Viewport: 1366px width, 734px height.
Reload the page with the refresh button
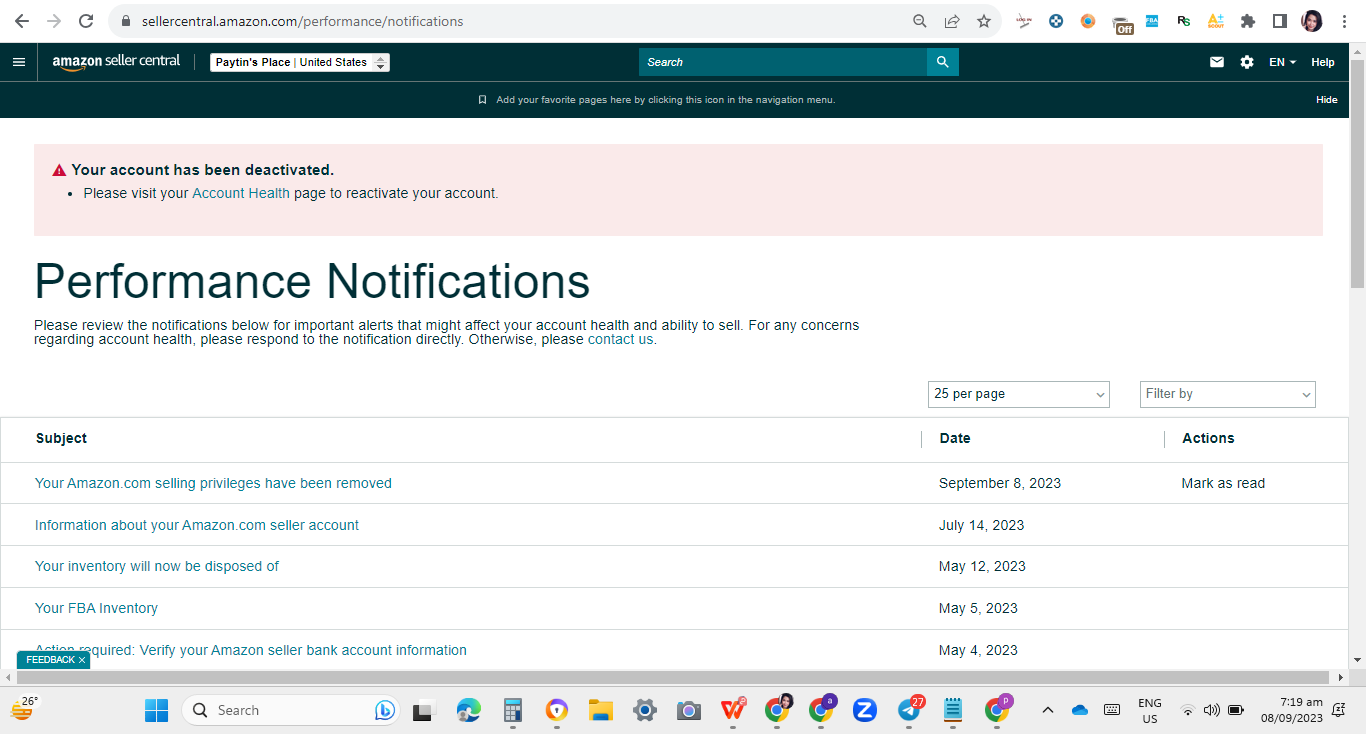pos(86,21)
